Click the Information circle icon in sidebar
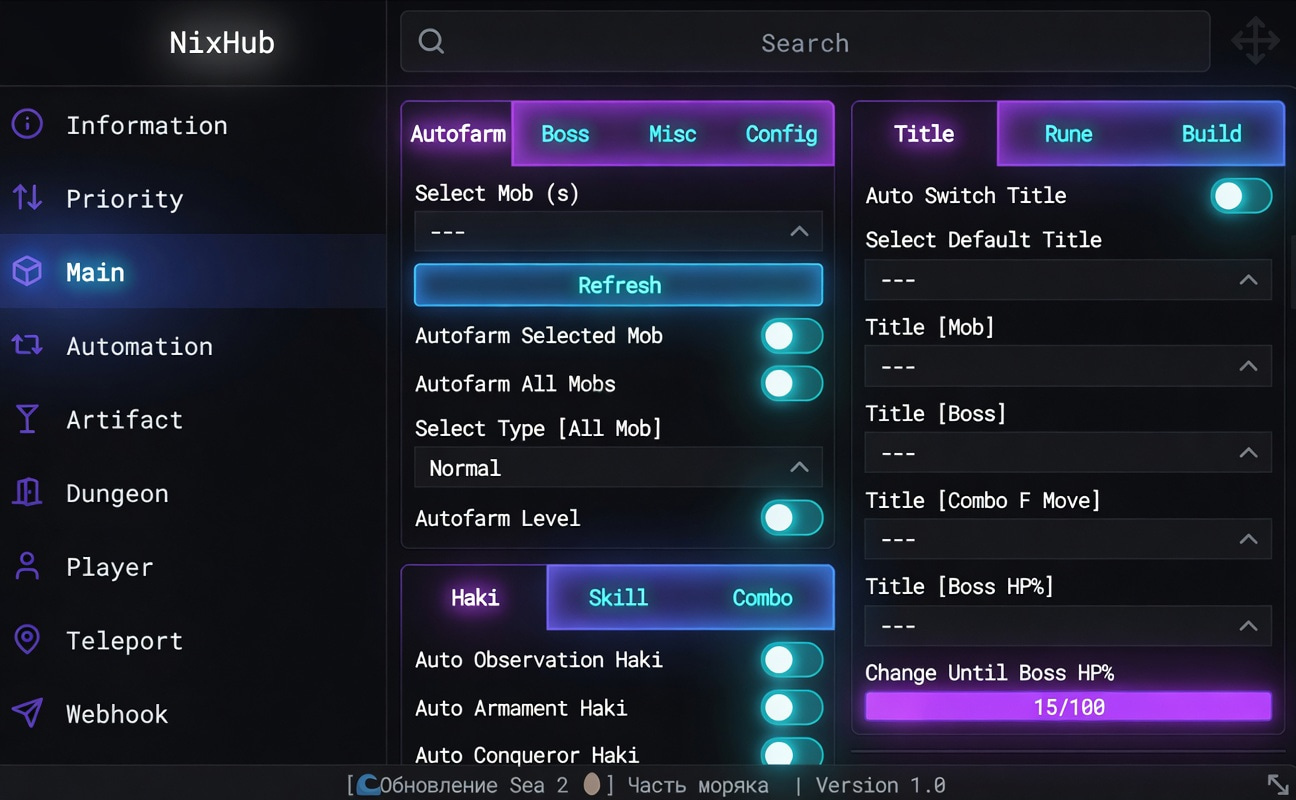The image size is (1296, 800). [x=27, y=125]
